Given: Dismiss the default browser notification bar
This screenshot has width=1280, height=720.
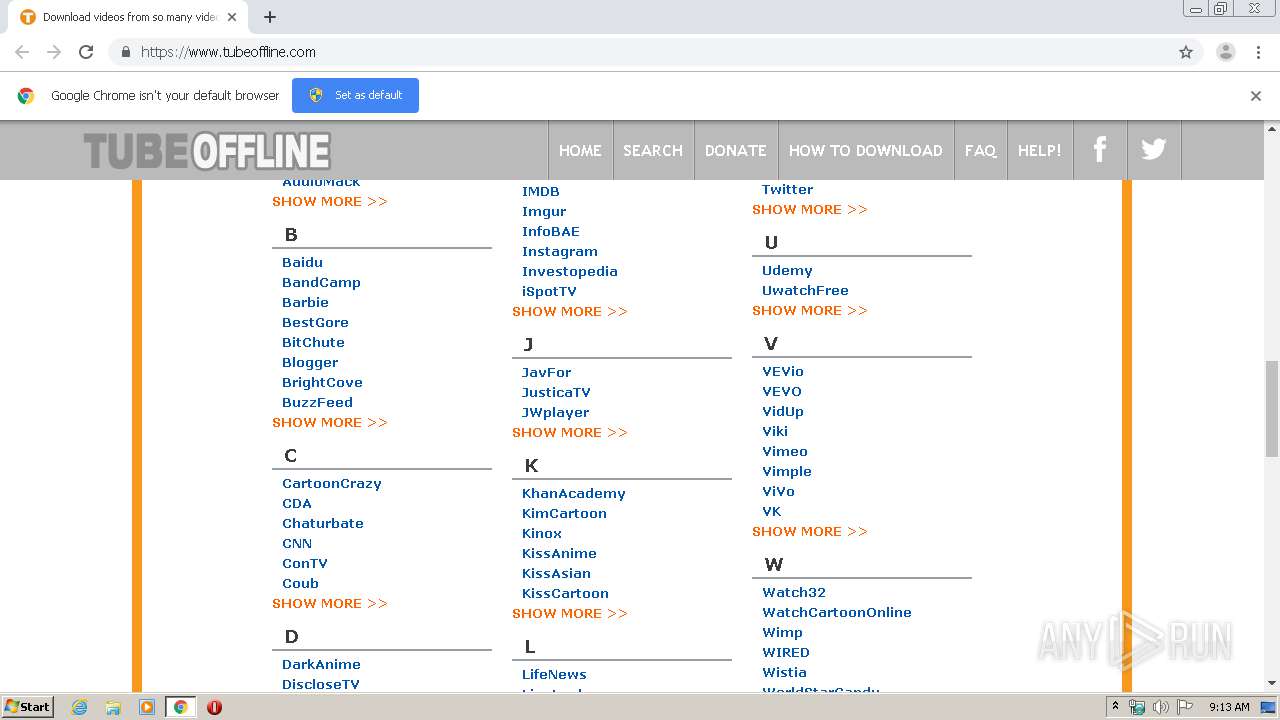Looking at the screenshot, I should coord(1255,96).
